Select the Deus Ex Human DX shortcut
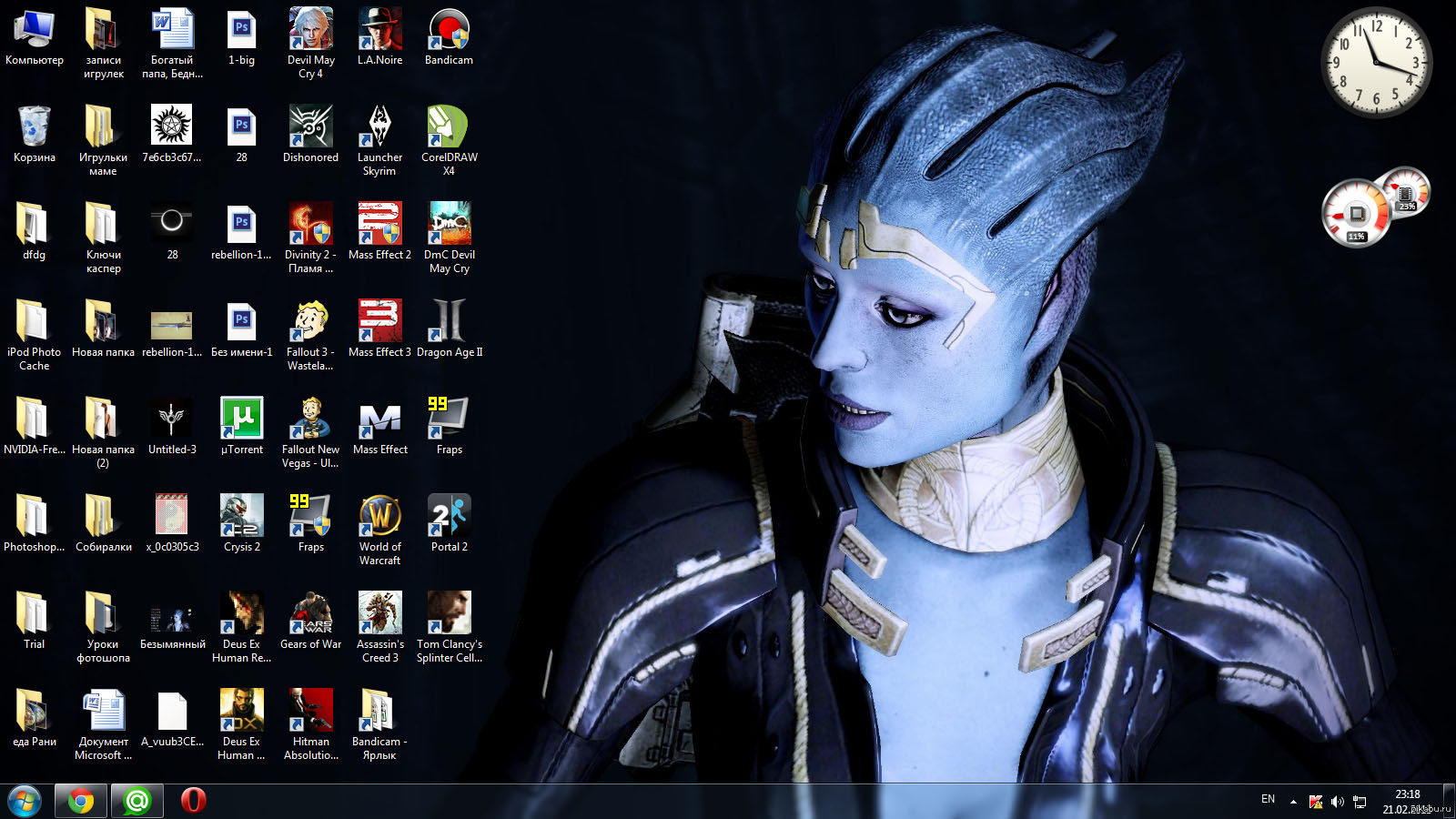 [242, 724]
